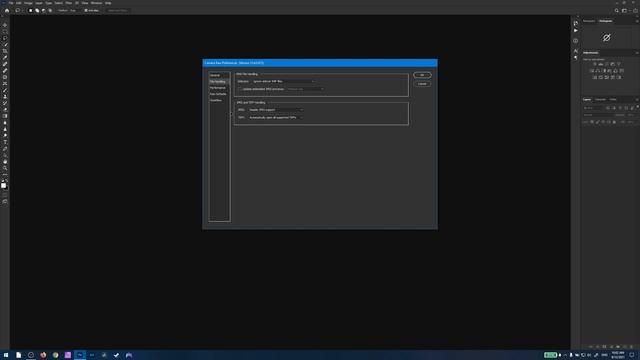Screen dimensions: 640x360
Task: Open the collapsed Actions panel icon
Action: (576, 31)
